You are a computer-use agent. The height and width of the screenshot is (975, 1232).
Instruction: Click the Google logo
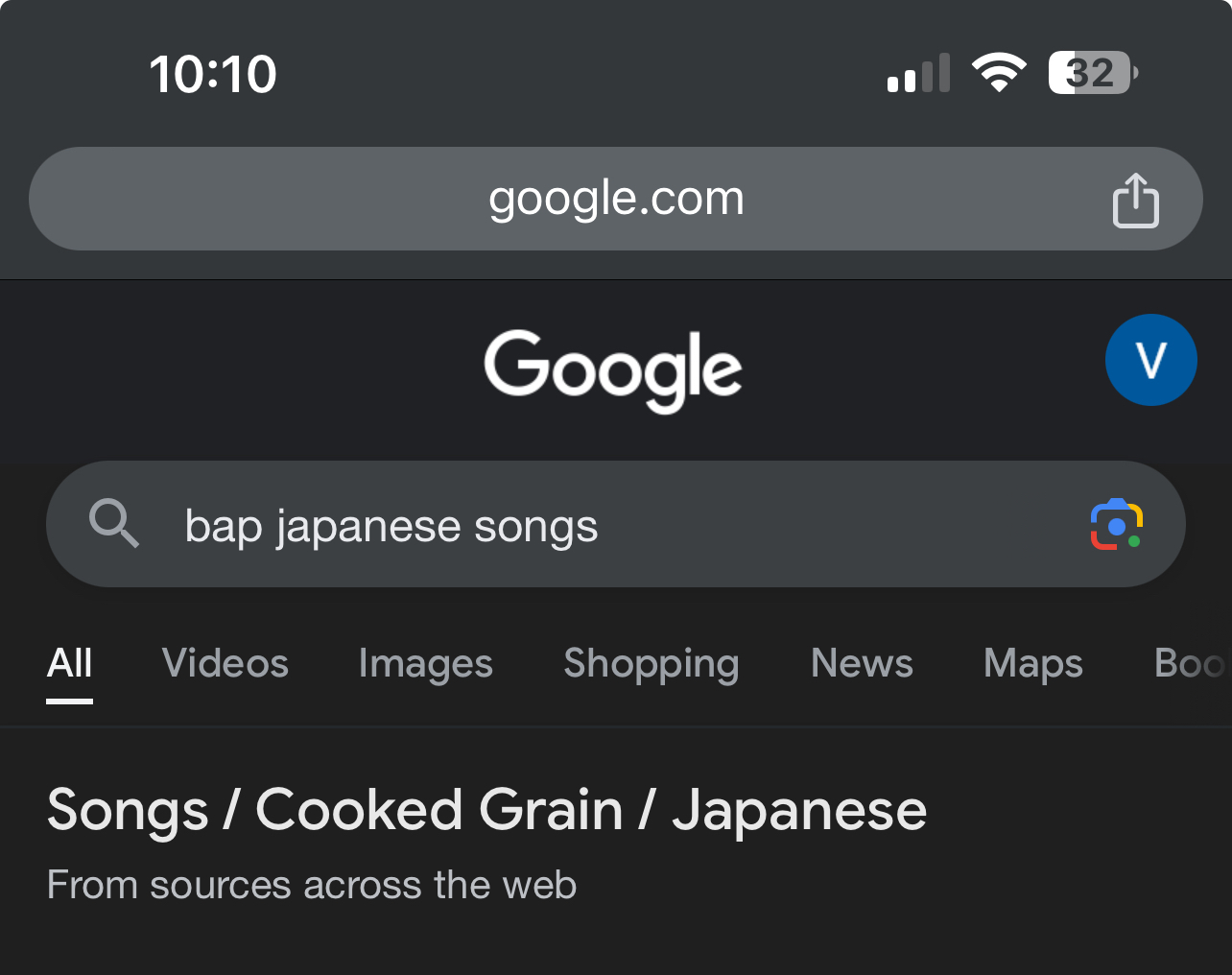point(613,370)
